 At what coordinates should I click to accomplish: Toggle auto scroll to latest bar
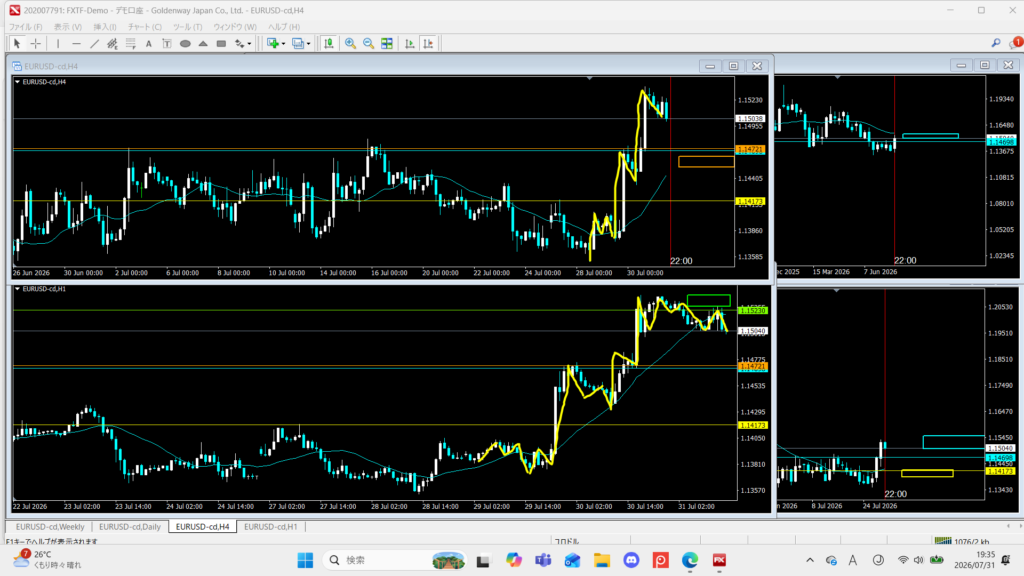(409, 44)
